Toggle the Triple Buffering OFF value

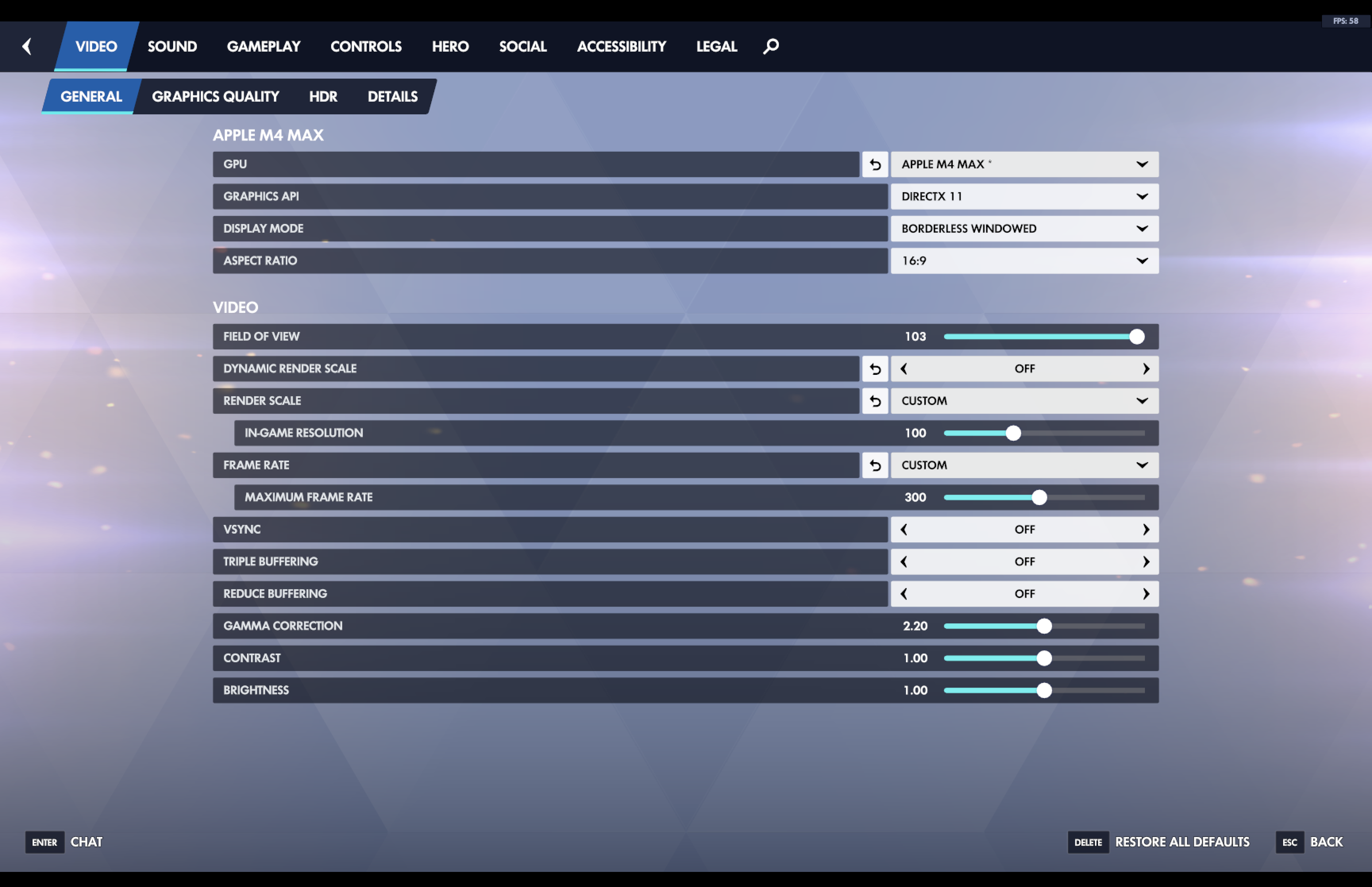click(x=1025, y=561)
